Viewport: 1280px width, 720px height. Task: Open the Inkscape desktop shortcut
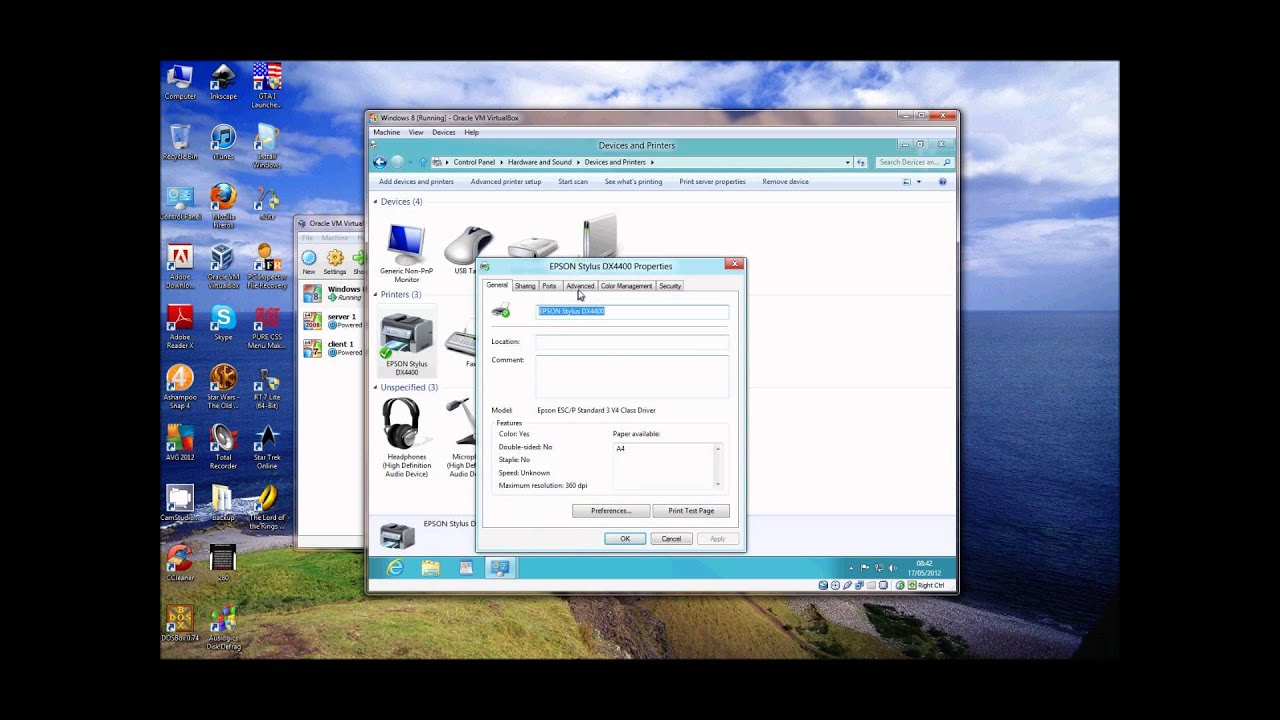pyautogui.click(x=223, y=82)
